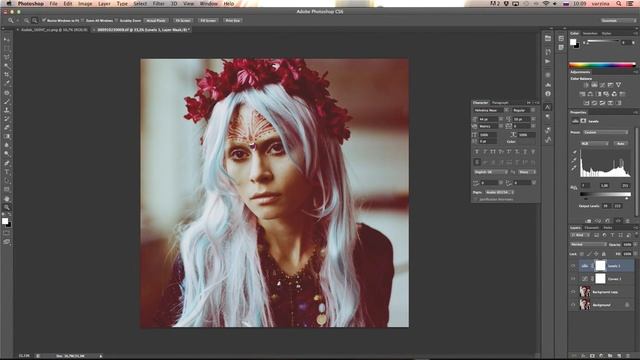
Task: Click the black point eyedropper in Levels
Action: [574, 153]
